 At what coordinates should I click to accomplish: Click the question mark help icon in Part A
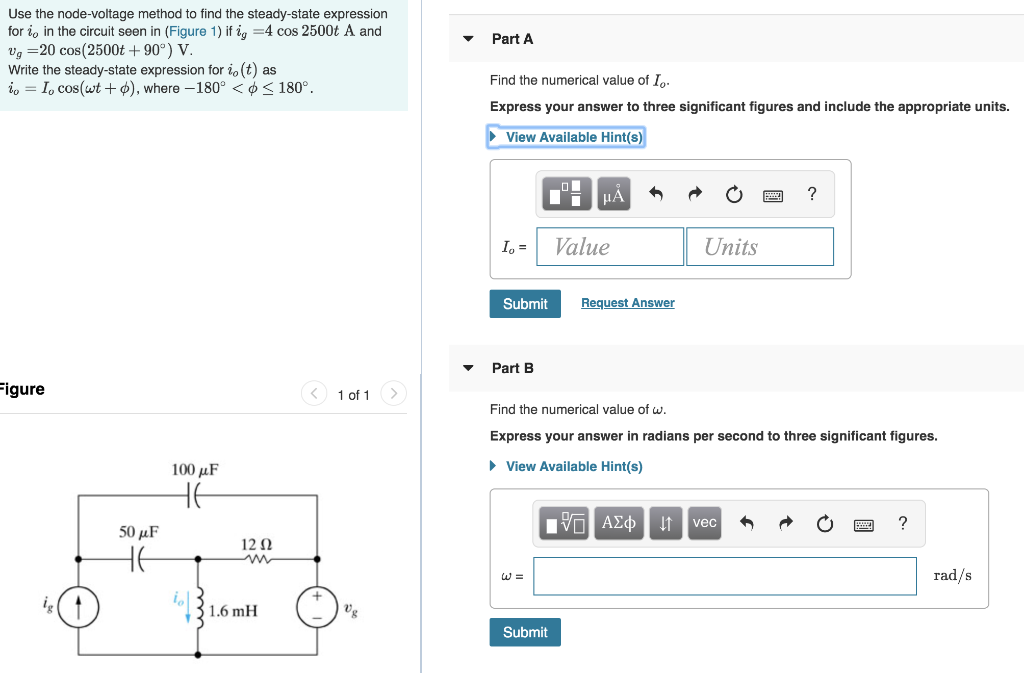click(811, 193)
